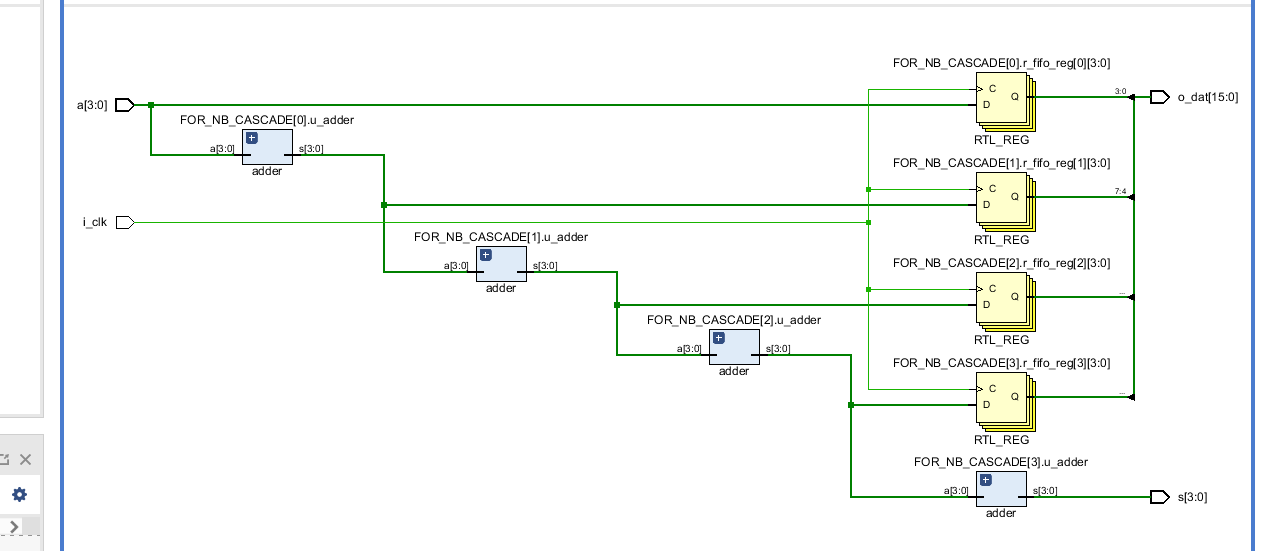The image size is (1267, 551).
Task: Click the o_dat[15:0] port label
Action: (1208, 97)
